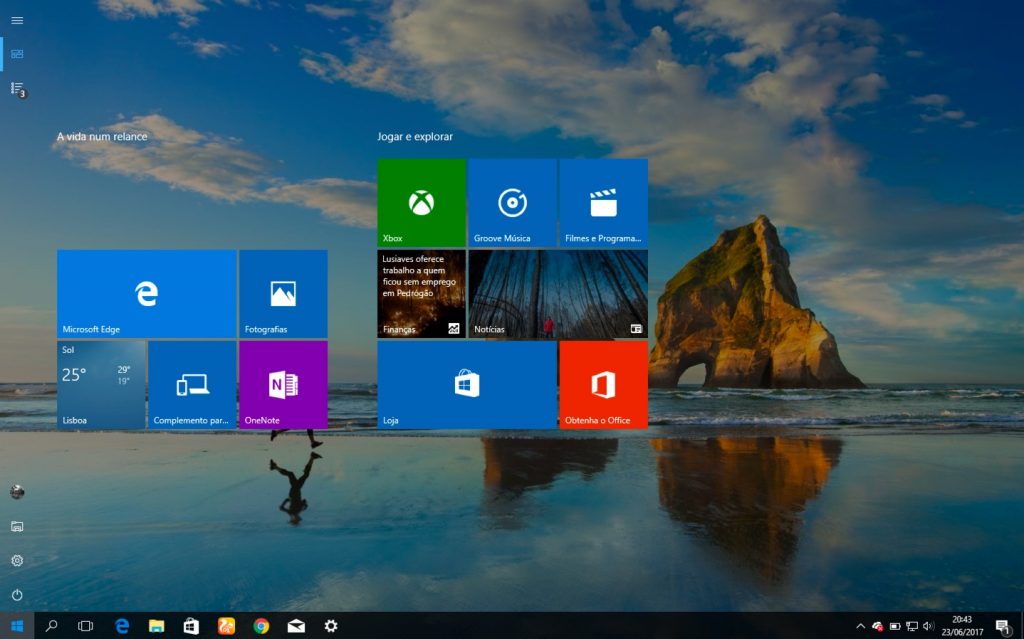Viewport: 1024px width, 639px height.
Task: Open Complemento para telefone tile
Action: click(x=192, y=385)
